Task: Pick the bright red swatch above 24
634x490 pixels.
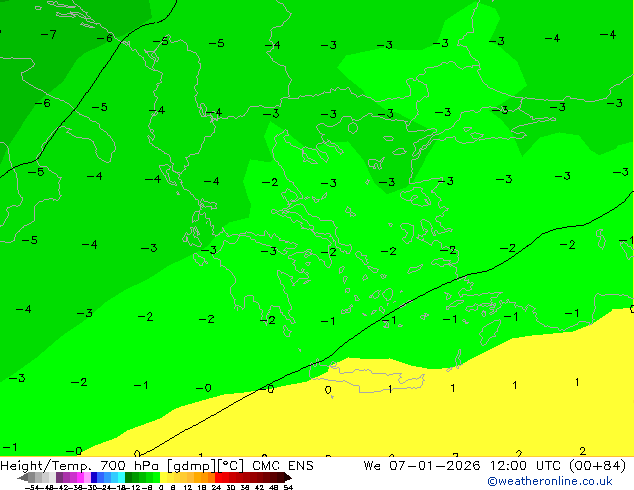Action: (x=218, y=477)
